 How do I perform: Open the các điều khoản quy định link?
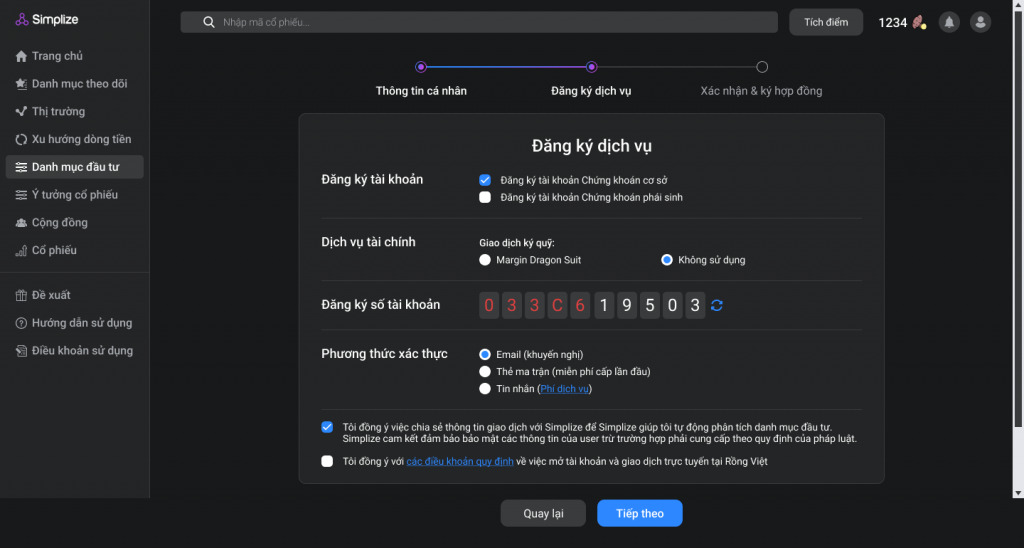tap(460, 461)
